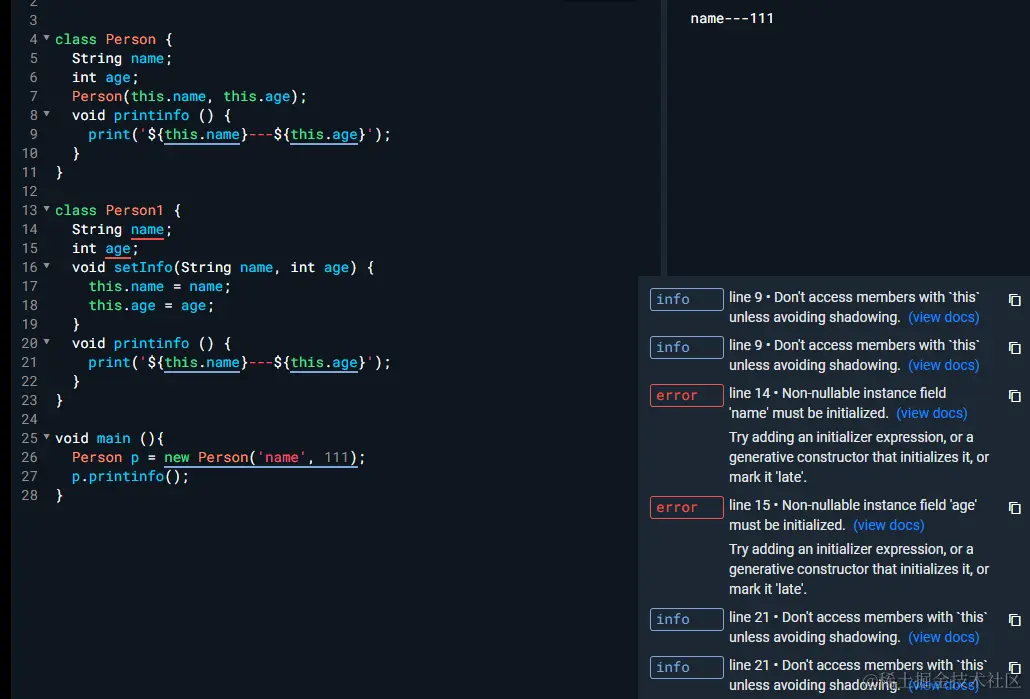Copy the first line 21 info message

point(1014,620)
